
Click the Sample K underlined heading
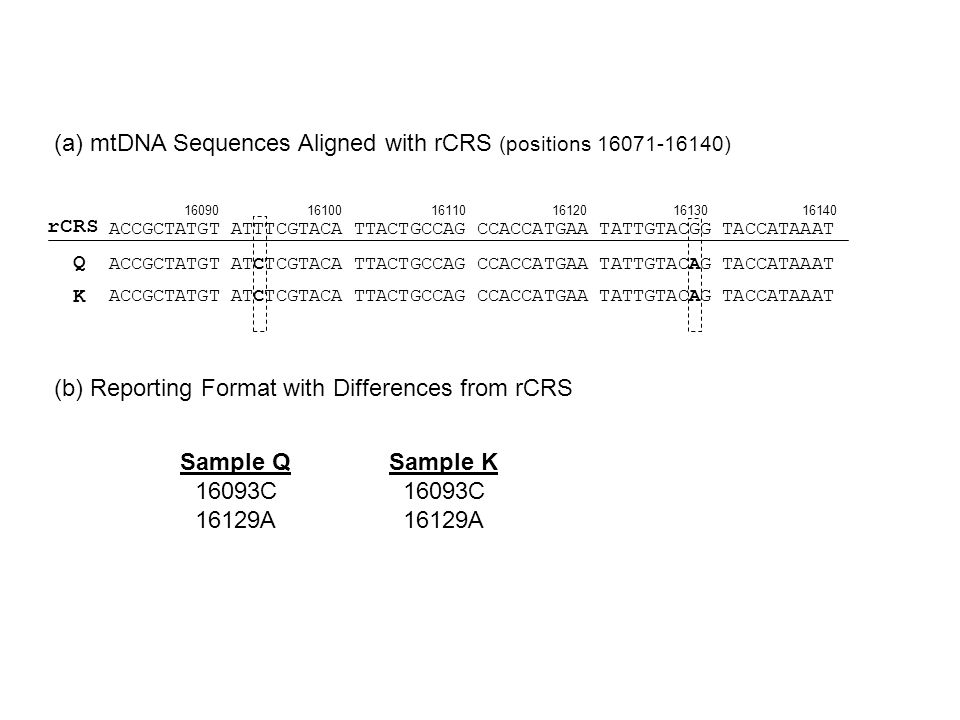pos(443,462)
